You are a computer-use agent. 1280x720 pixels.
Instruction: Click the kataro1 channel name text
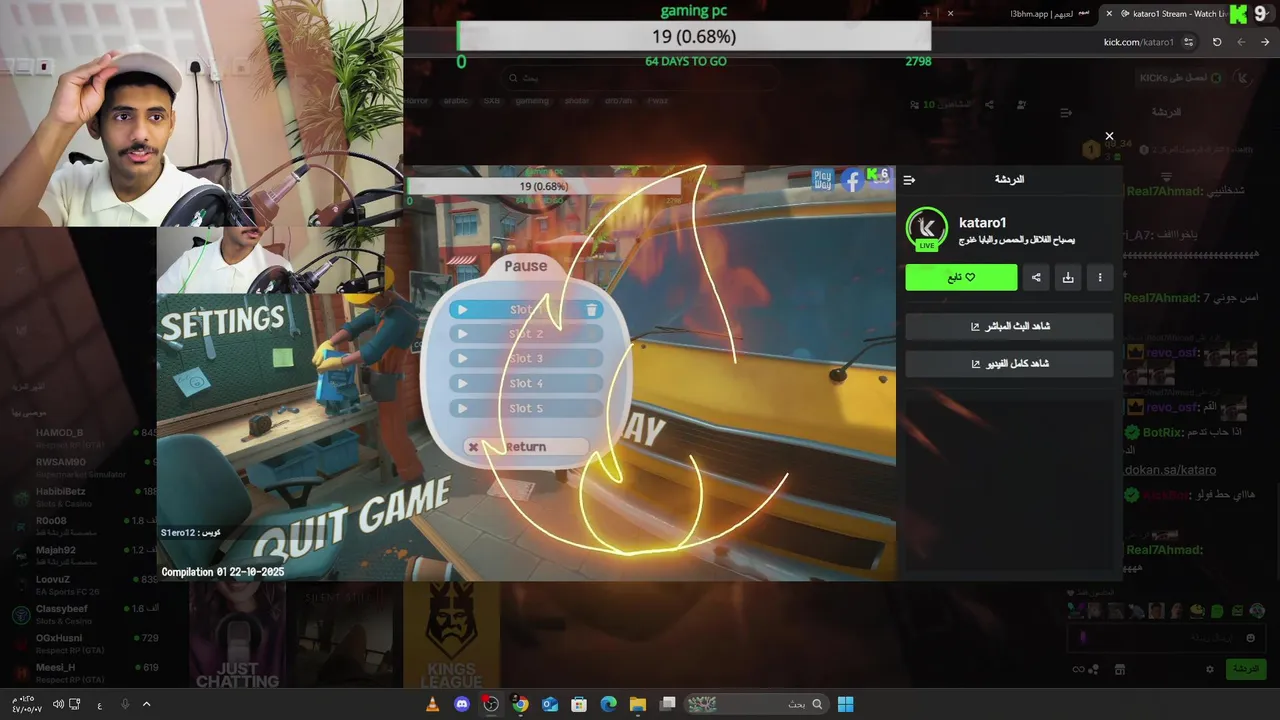pos(982,222)
